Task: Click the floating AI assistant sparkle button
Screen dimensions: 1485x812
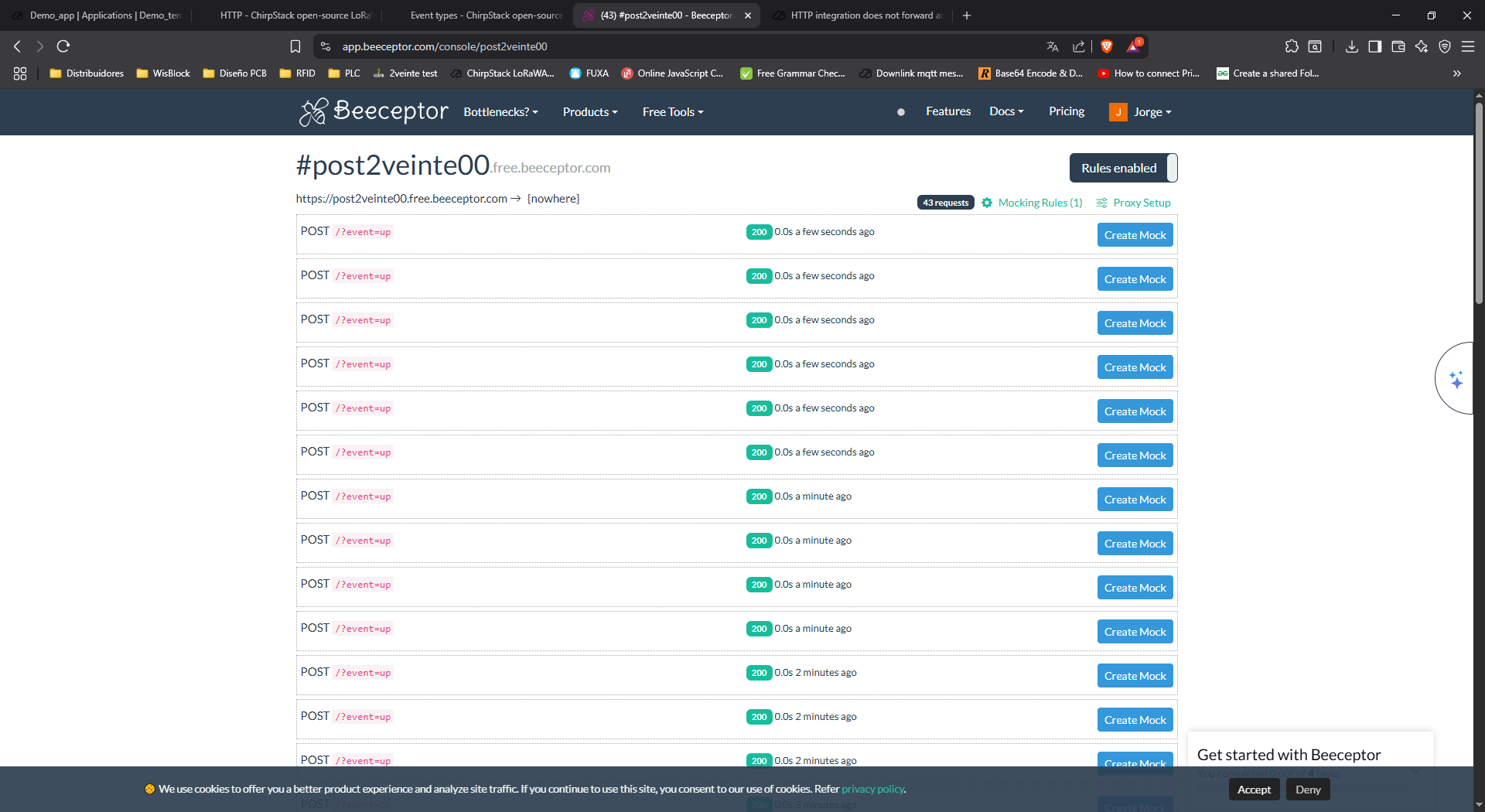Action: point(1456,379)
